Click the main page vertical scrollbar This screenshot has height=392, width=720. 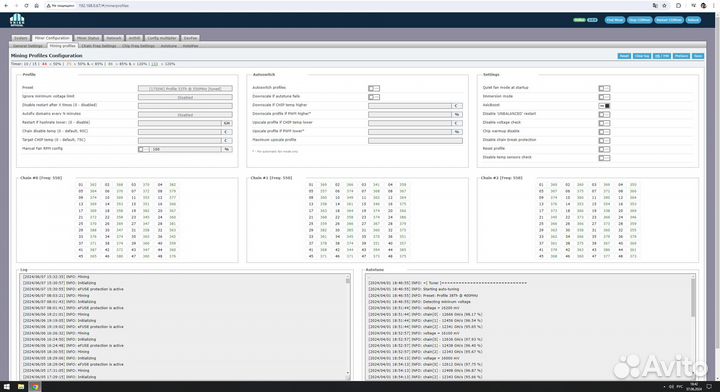717,184
